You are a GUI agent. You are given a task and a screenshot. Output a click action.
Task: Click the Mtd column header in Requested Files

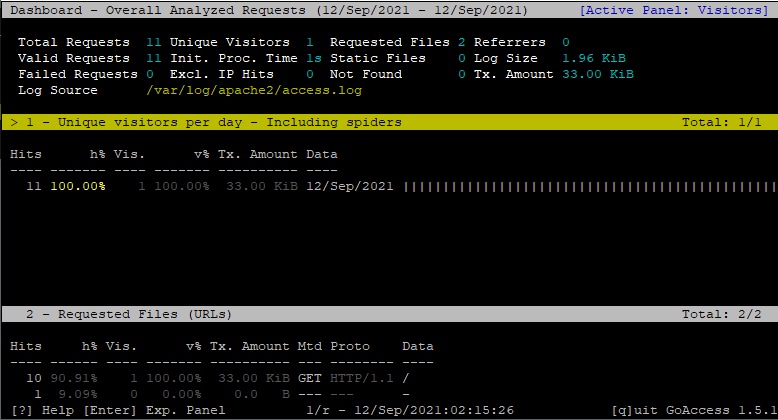tap(308, 346)
